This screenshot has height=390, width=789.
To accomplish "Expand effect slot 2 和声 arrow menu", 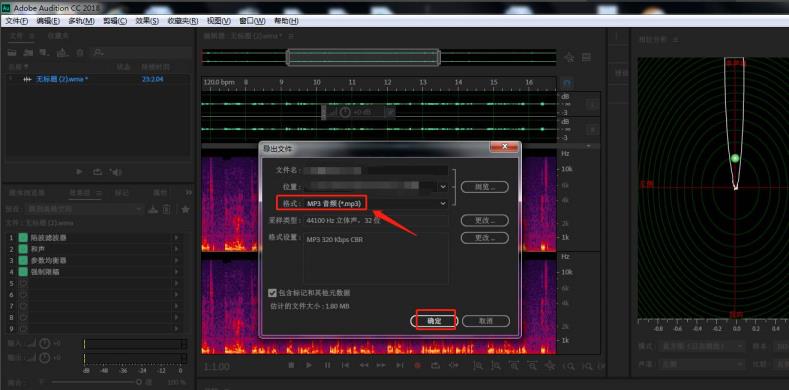I will [x=176, y=249].
